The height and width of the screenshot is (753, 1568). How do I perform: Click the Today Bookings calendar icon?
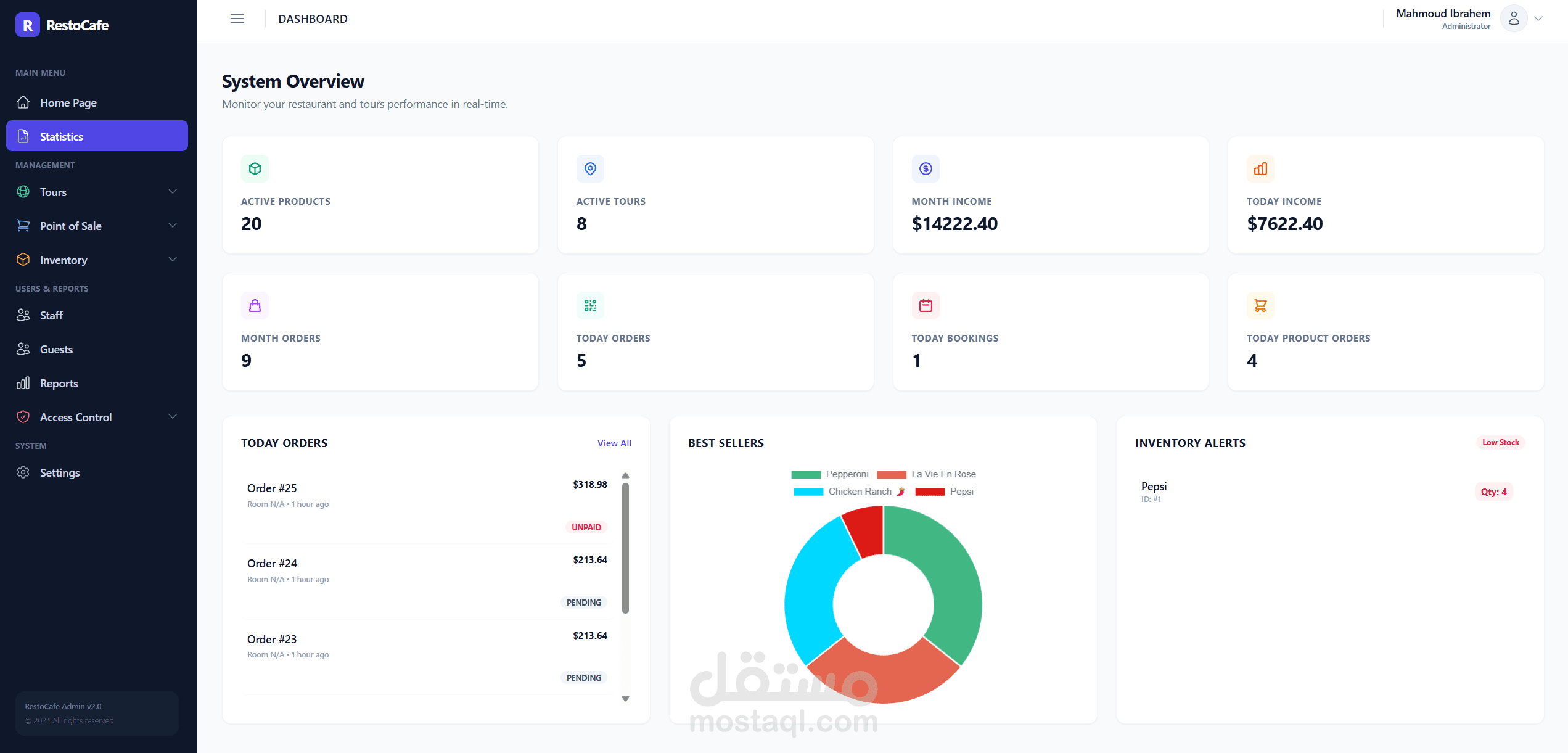pyautogui.click(x=926, y=305)
